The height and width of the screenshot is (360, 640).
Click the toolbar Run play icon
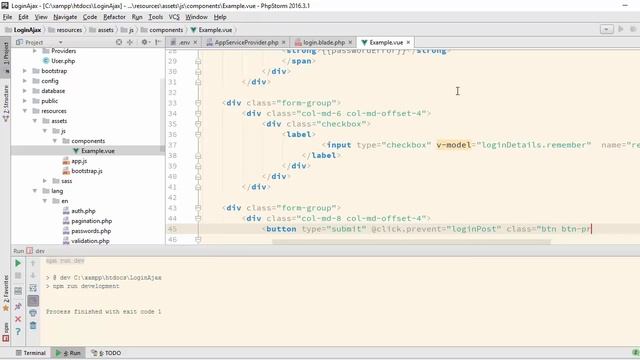coord(621,29)
